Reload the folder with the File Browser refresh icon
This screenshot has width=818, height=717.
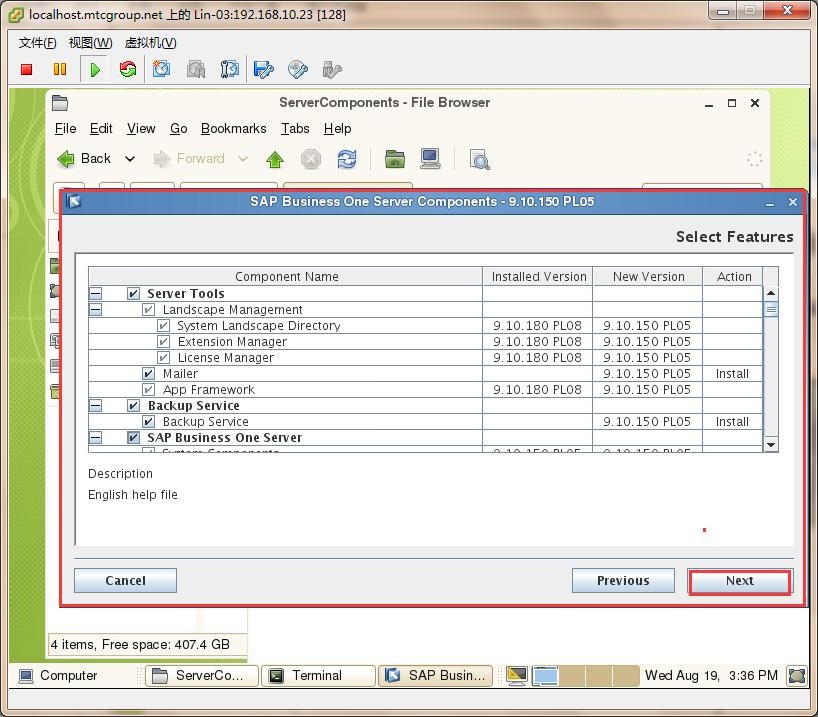click(347, 159)
